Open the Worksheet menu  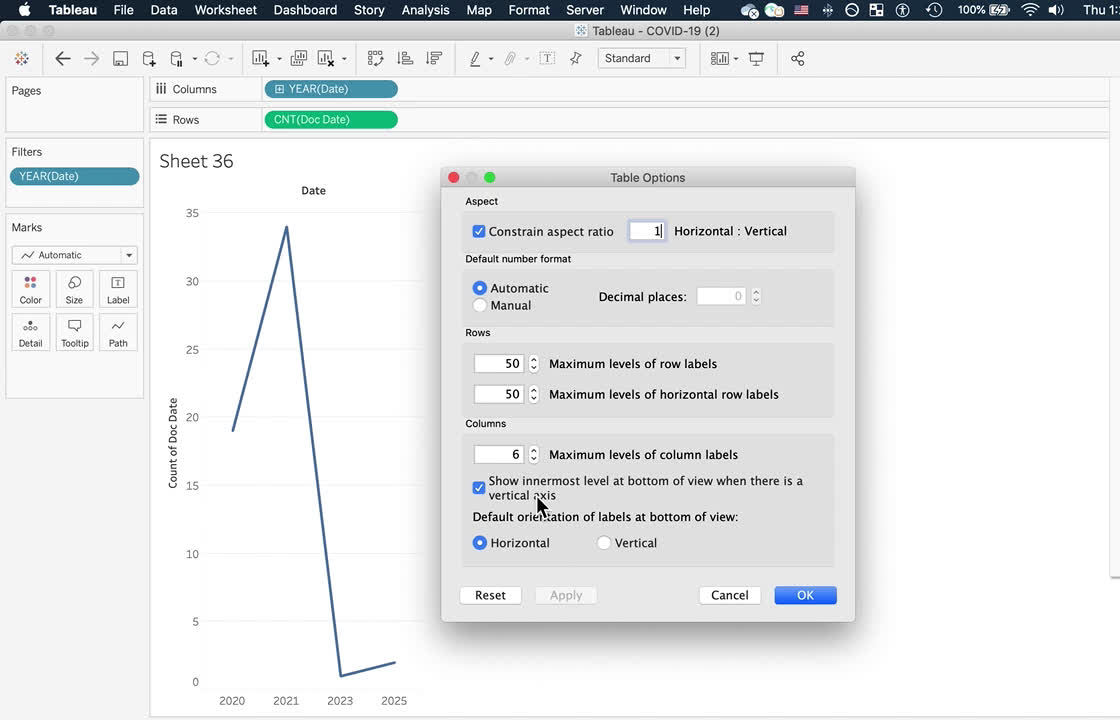point(225,10)
